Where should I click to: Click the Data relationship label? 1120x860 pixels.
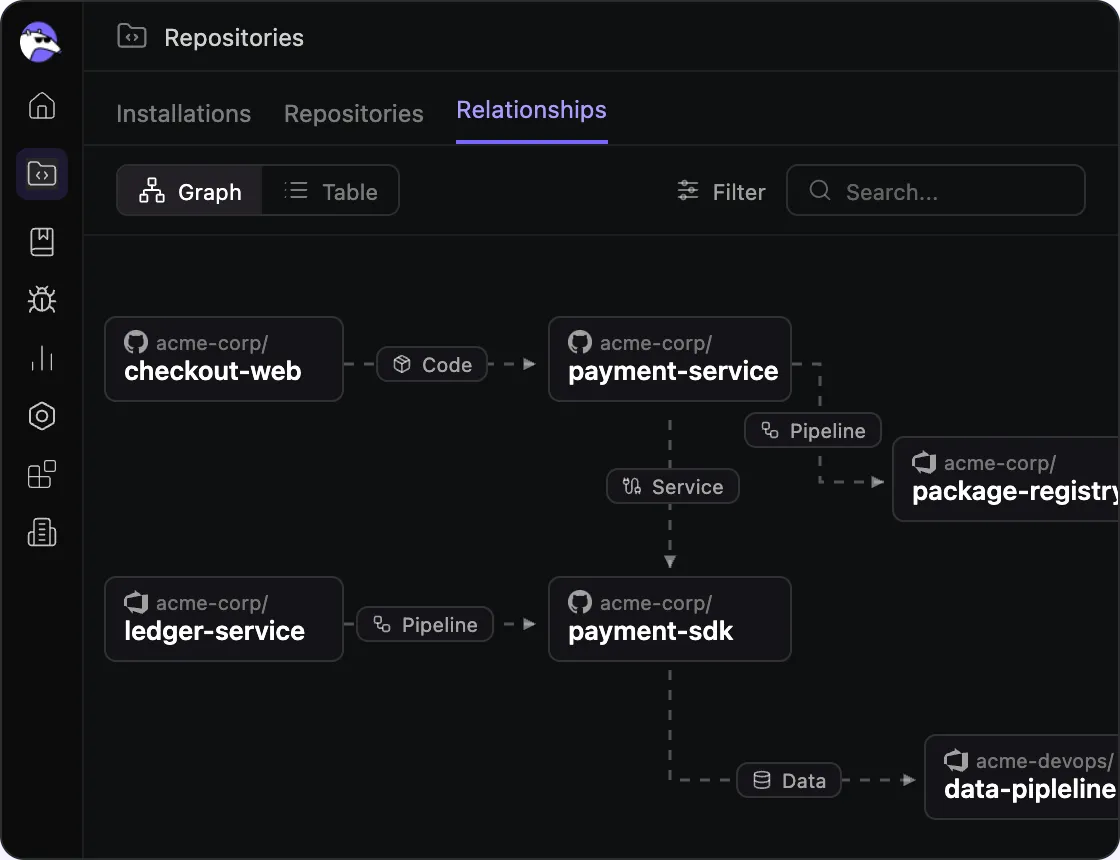[x=789, y=780]
